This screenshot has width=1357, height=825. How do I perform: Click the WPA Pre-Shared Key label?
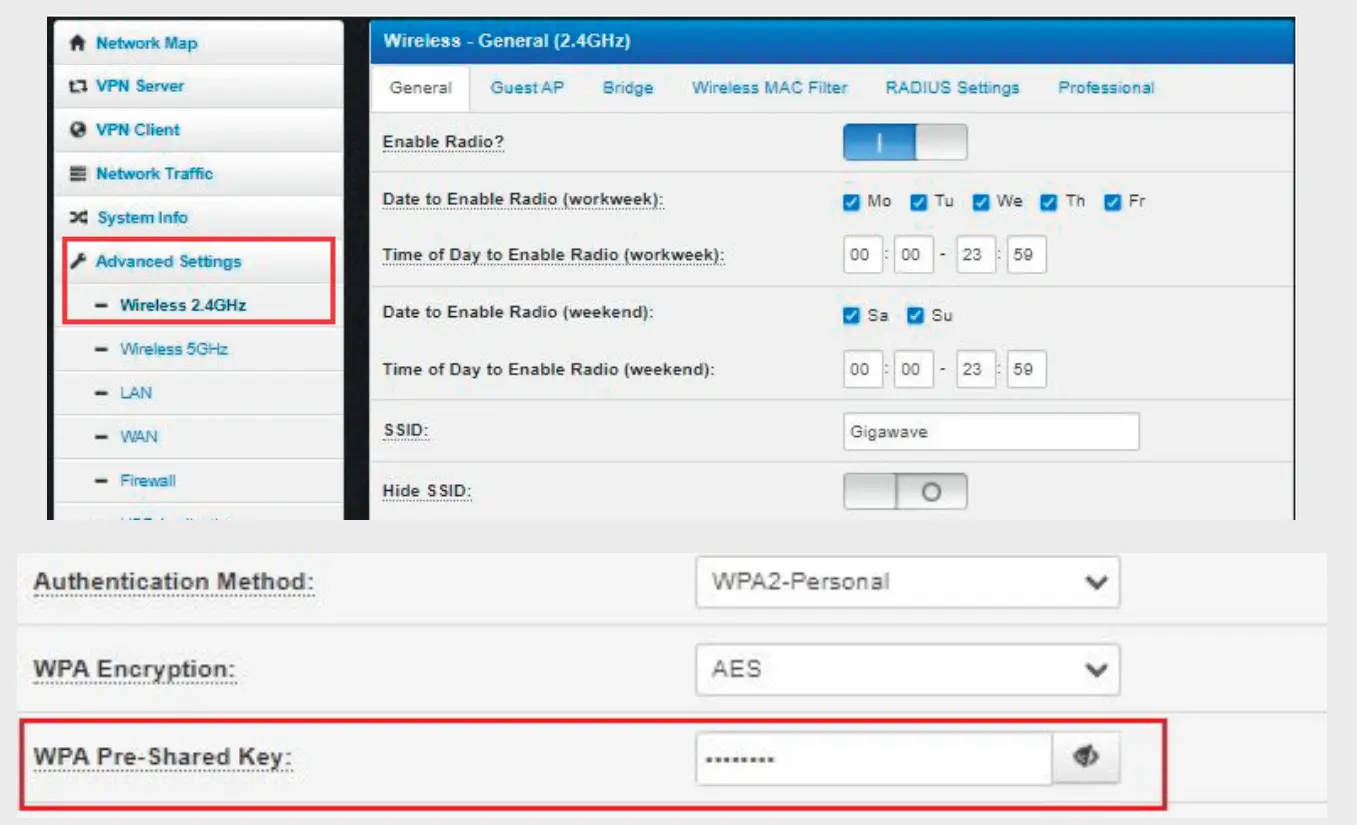(x=163, y=757)
